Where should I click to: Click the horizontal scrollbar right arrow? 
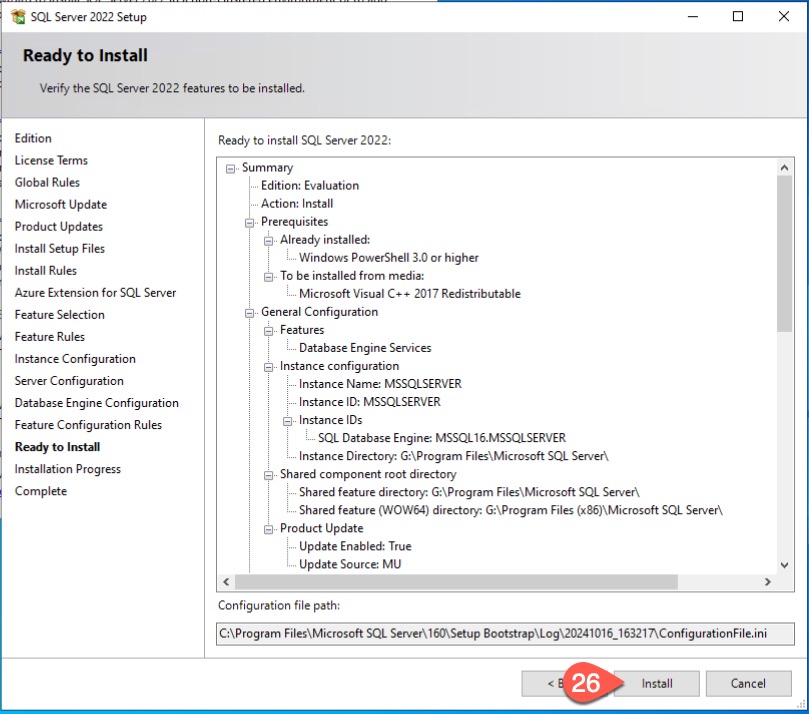[x=767, y=582]
